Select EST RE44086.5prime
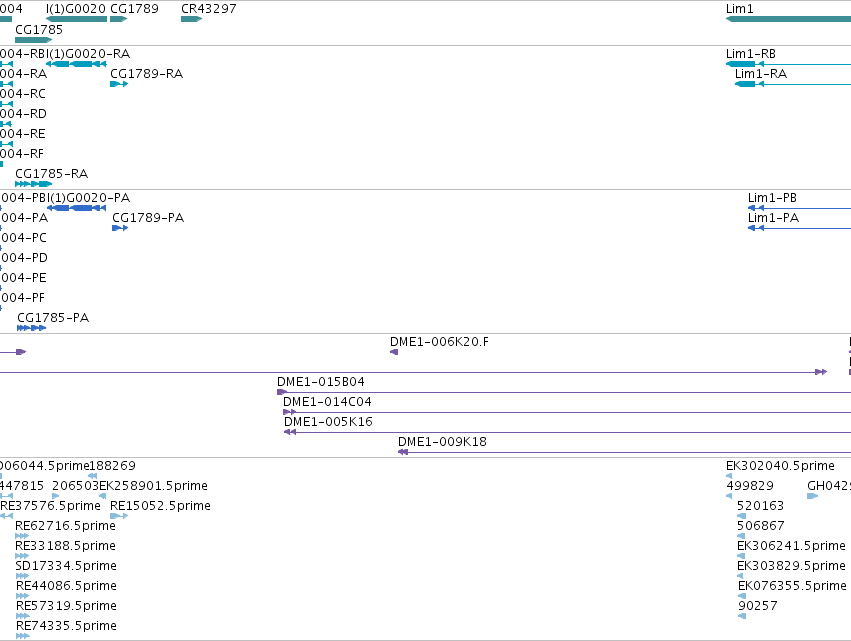Viewport: 851px width, 641px height. pyautogui.click(x=22, y=596)
